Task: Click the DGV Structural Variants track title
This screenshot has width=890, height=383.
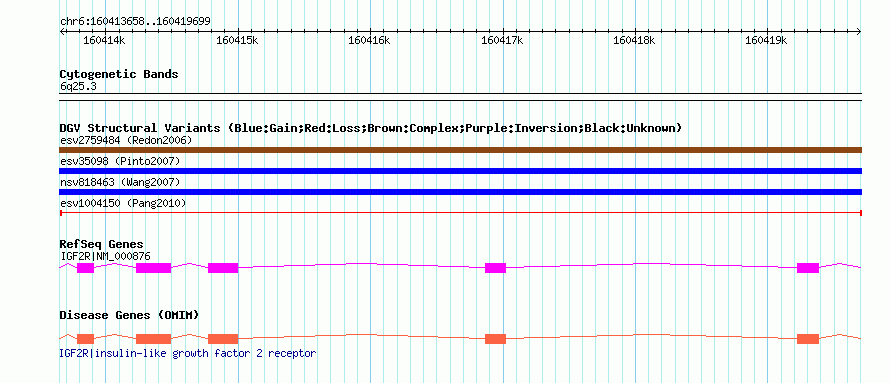Action: coord(371,128)
